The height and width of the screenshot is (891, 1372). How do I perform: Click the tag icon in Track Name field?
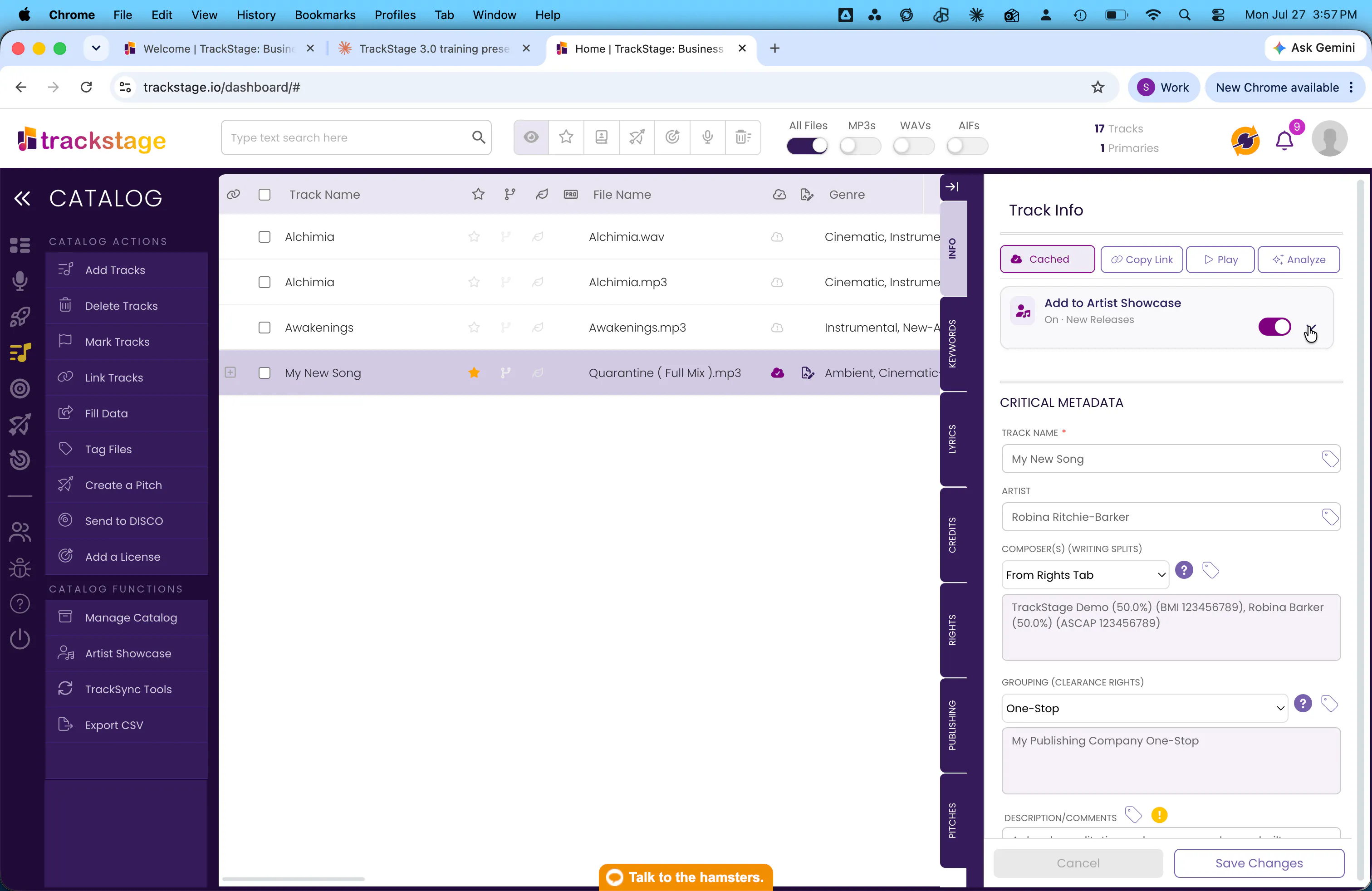tap(1330, 459)
